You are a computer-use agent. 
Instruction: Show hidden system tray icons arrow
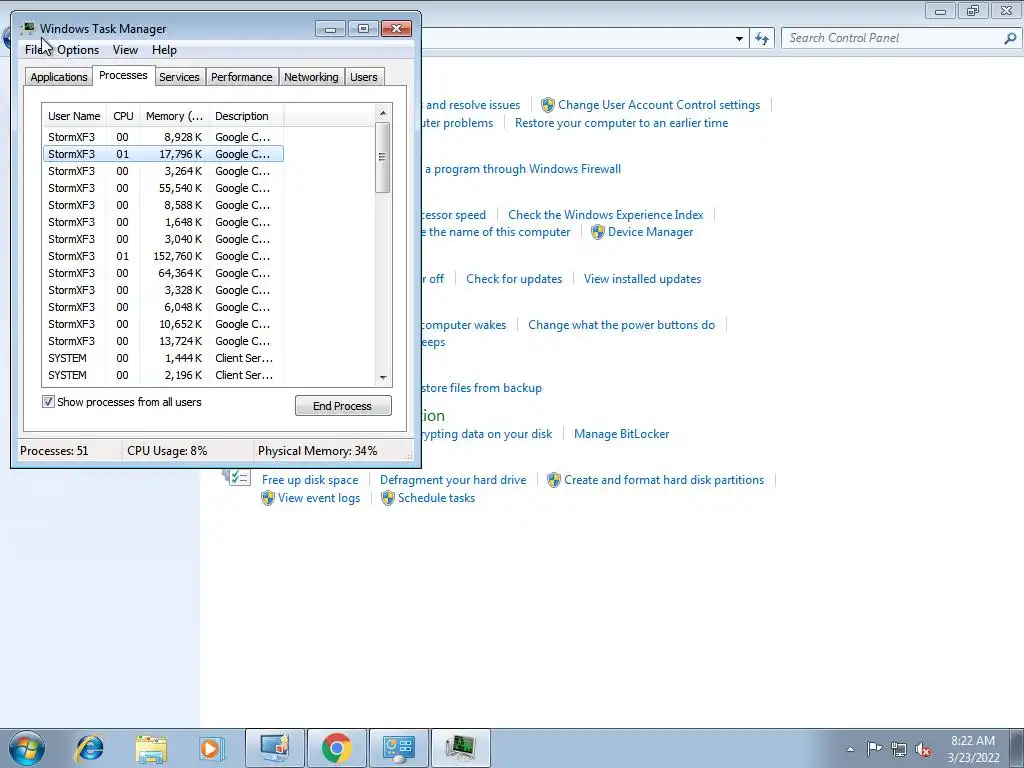pos(850,749)
